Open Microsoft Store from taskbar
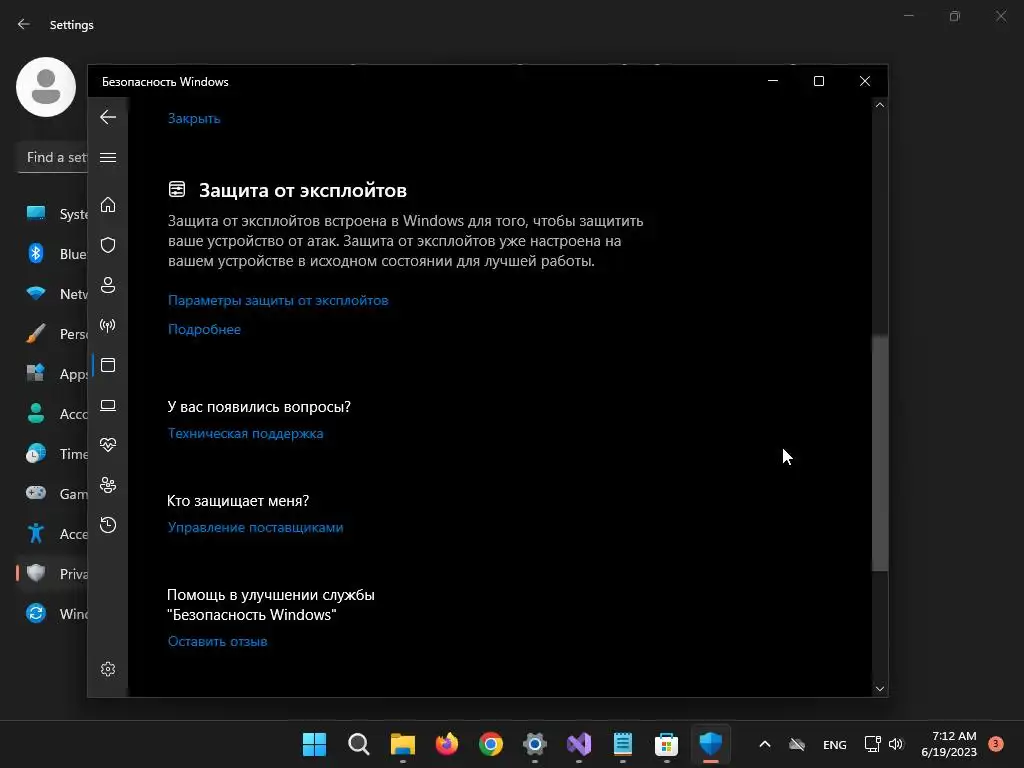This screenshot has width=1024, height=768. click(667, 744)
